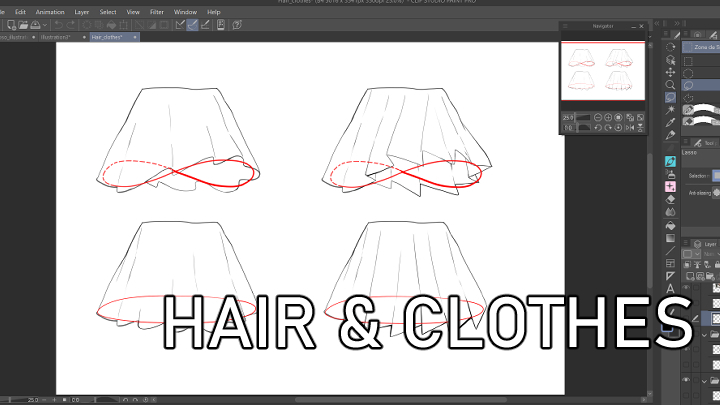Click the Redo arrow

tap(71, 25)
